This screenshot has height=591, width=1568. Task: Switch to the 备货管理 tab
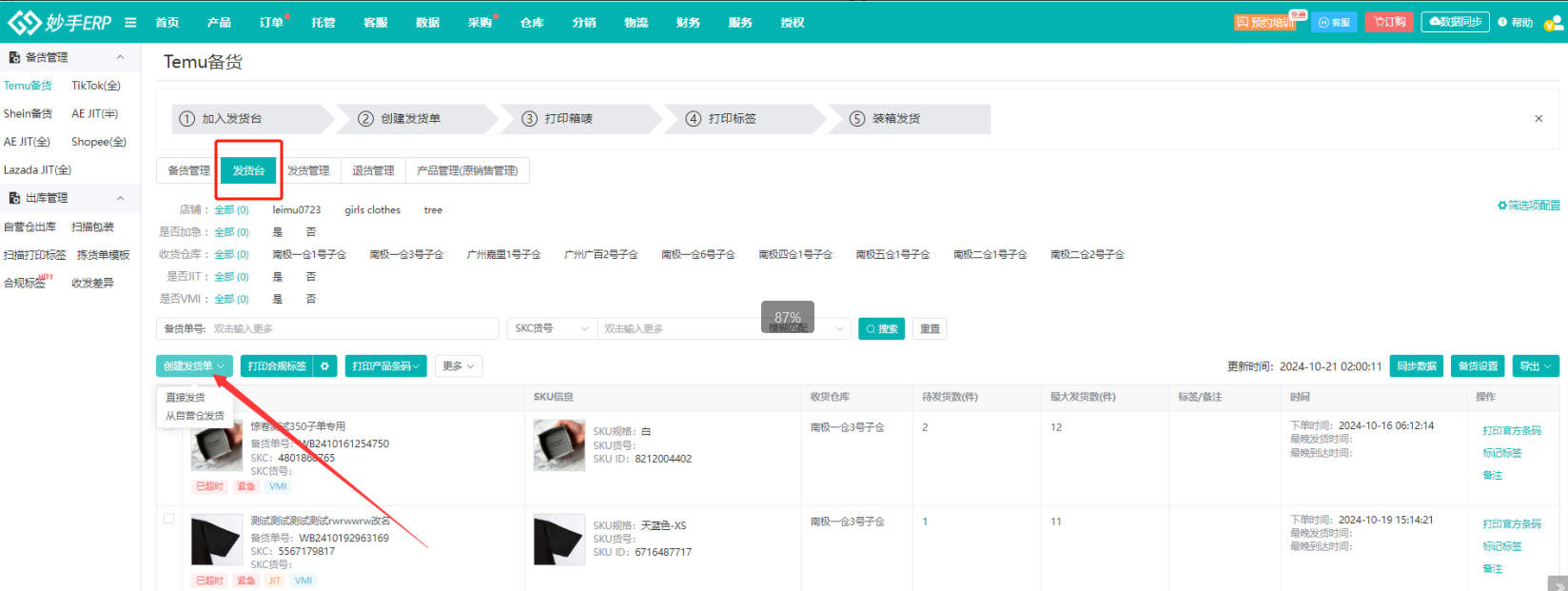tap(188, 171)
